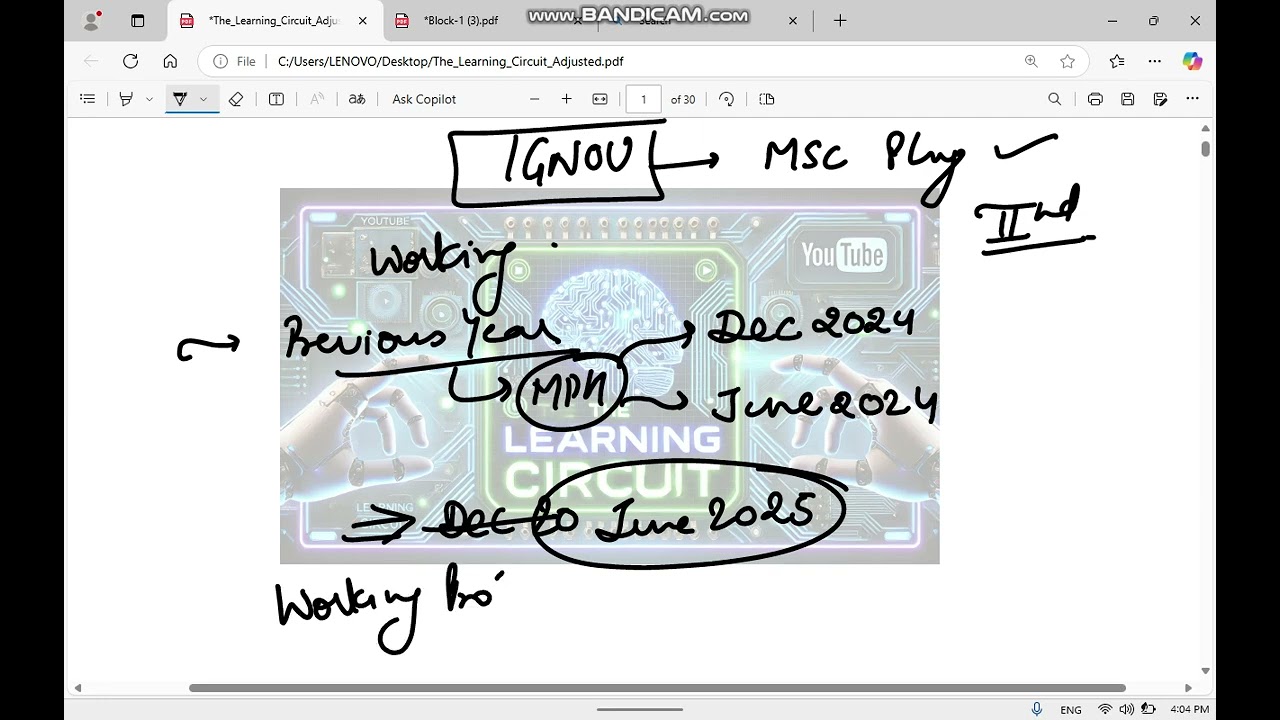
Task: Click Ask Copilot button
Action: [x=424, y=99]
